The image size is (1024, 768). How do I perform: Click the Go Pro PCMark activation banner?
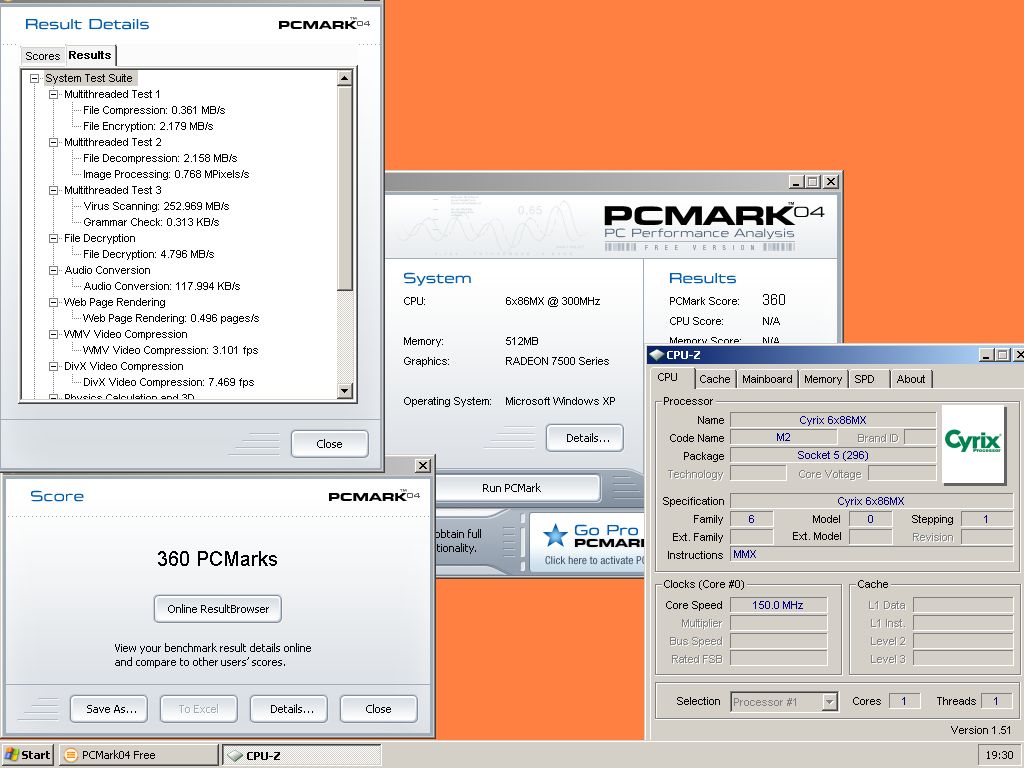(x=588, y=543)
